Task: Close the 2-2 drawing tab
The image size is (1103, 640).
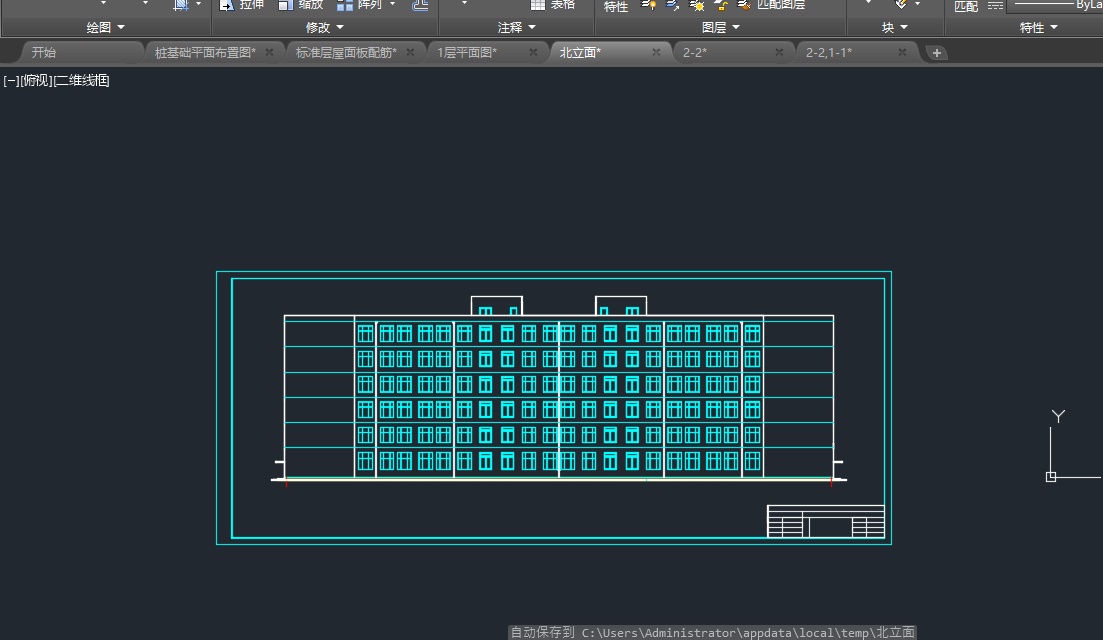Action: (x=779, y=52)
